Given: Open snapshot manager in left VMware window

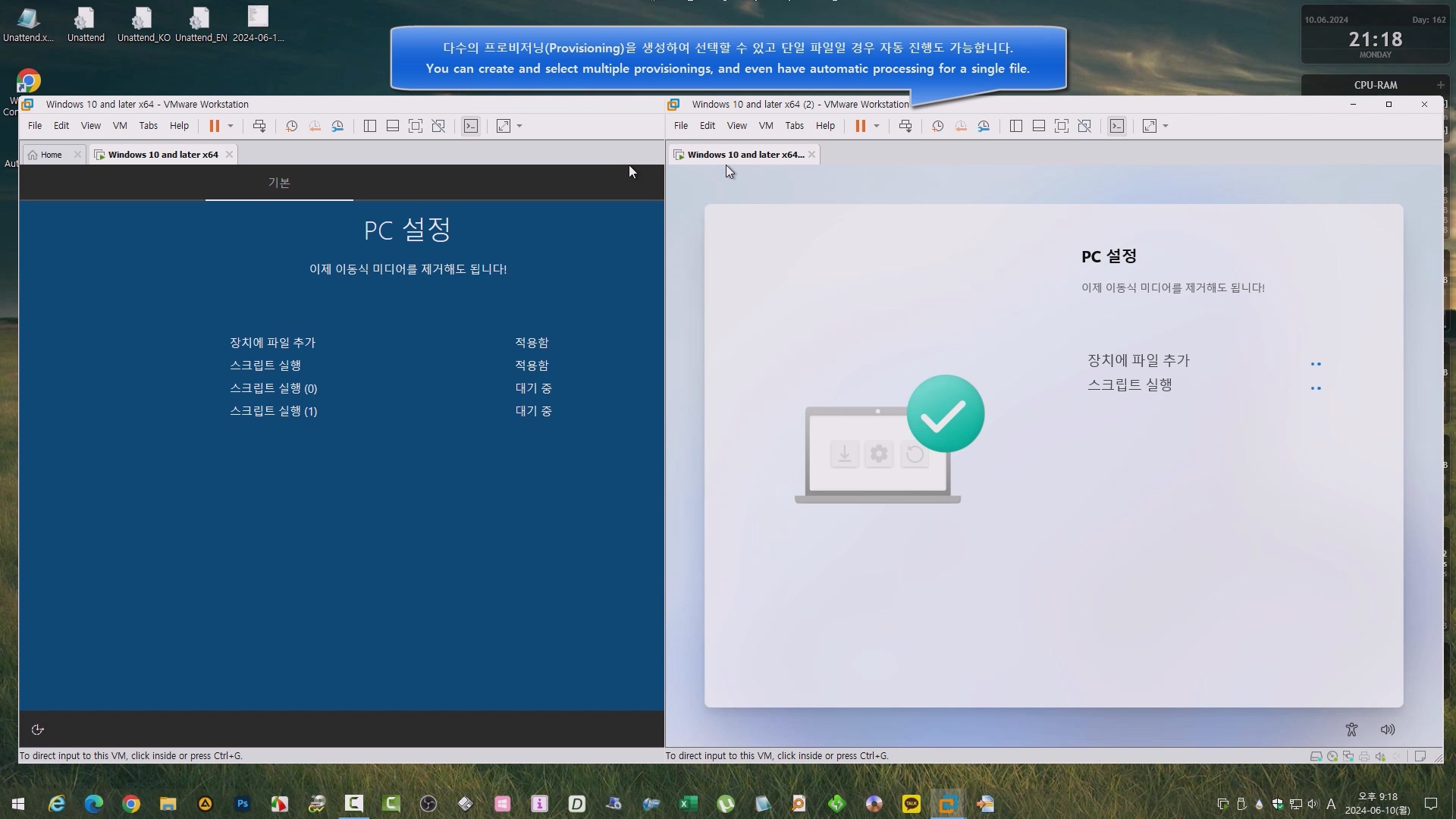Looking at the screenshot, I should 338,126.
